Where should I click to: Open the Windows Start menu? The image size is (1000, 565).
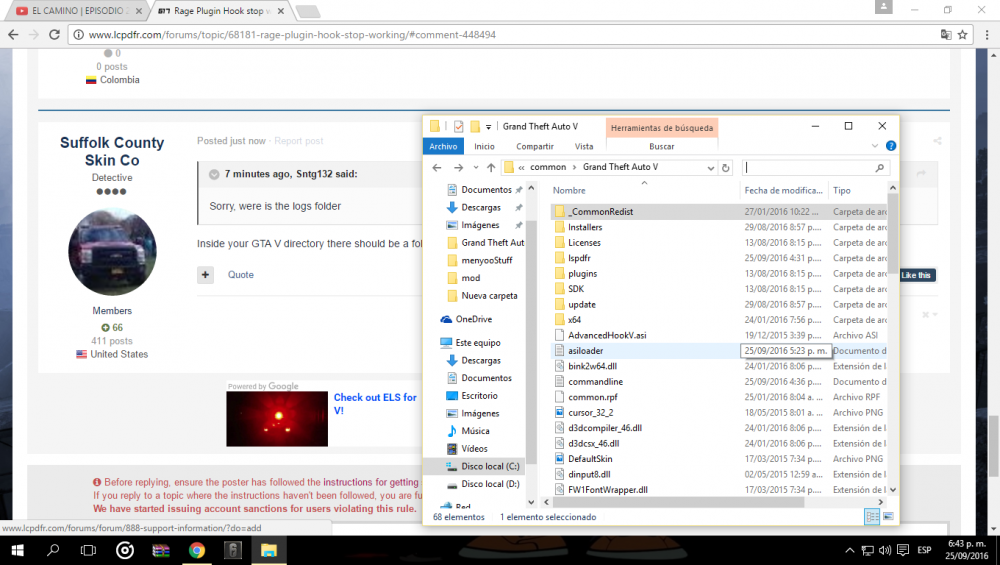coord(17,550)
